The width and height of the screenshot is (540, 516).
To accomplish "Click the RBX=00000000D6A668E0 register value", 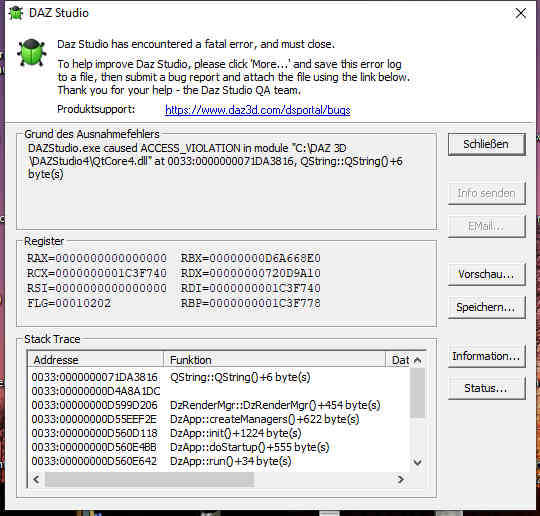I will [x=251, y=258].
